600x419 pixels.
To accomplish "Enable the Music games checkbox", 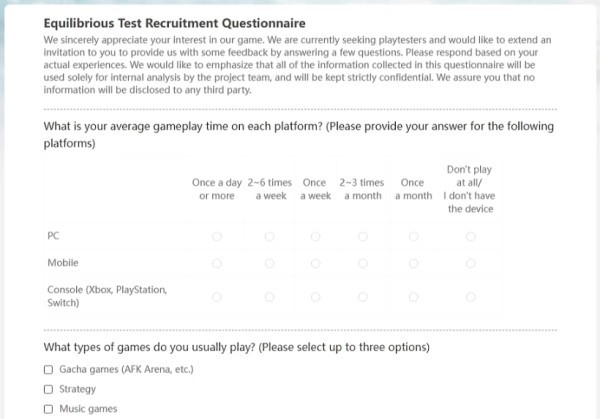I will pos(49,409).
